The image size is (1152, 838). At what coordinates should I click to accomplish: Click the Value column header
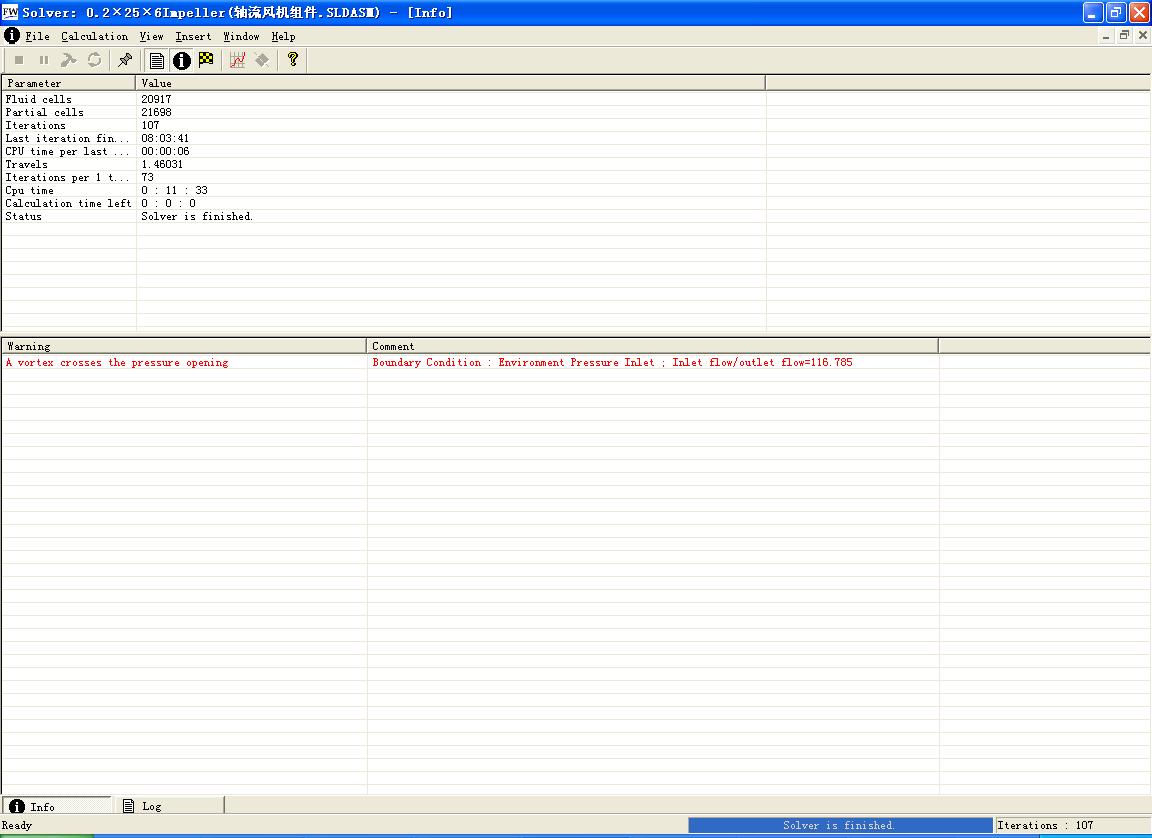[450, 83]
